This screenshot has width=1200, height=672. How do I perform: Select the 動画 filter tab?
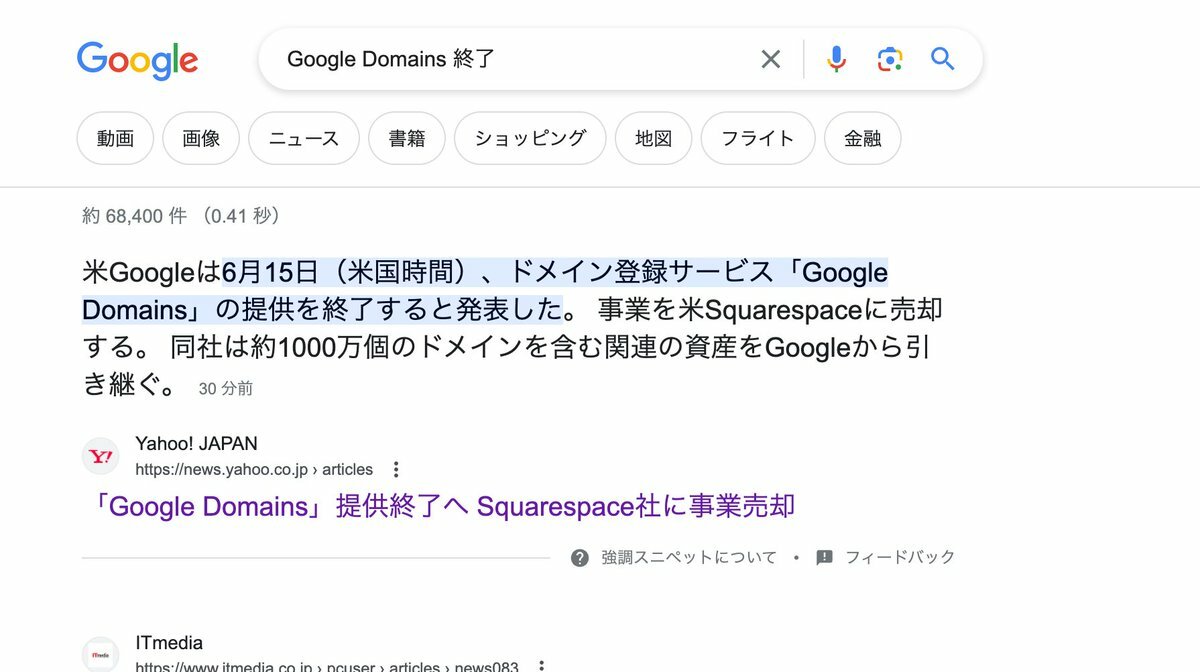(x=115, y=138)
